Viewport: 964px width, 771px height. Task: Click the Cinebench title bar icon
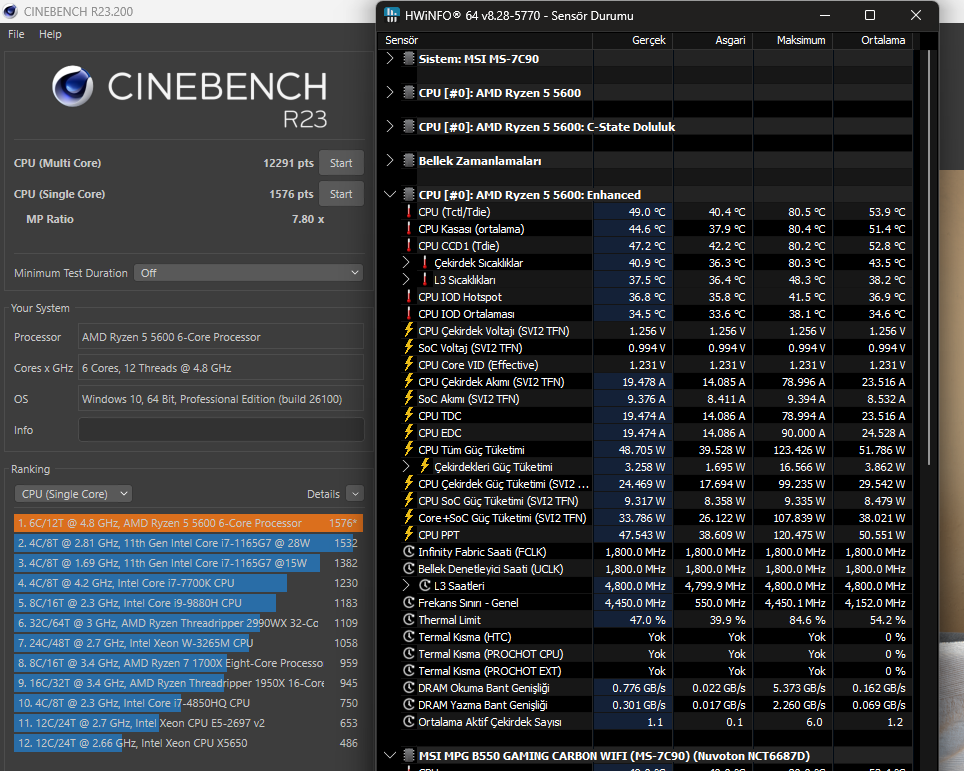point(10,11)
